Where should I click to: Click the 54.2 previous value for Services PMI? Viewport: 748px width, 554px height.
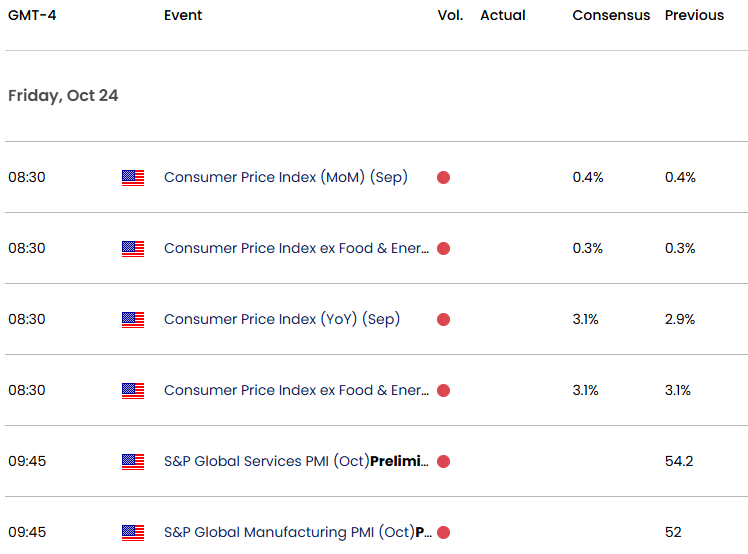click(x=680, y=461)
